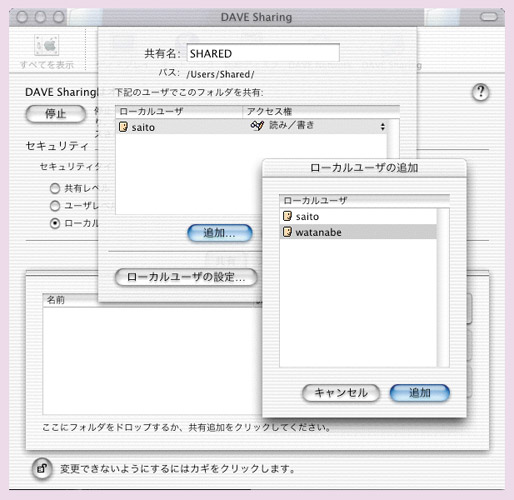Confirm with 追加 button in add-user dialog
The width and height of the screenshot is (514, 500).
click(x=420, y=393)
